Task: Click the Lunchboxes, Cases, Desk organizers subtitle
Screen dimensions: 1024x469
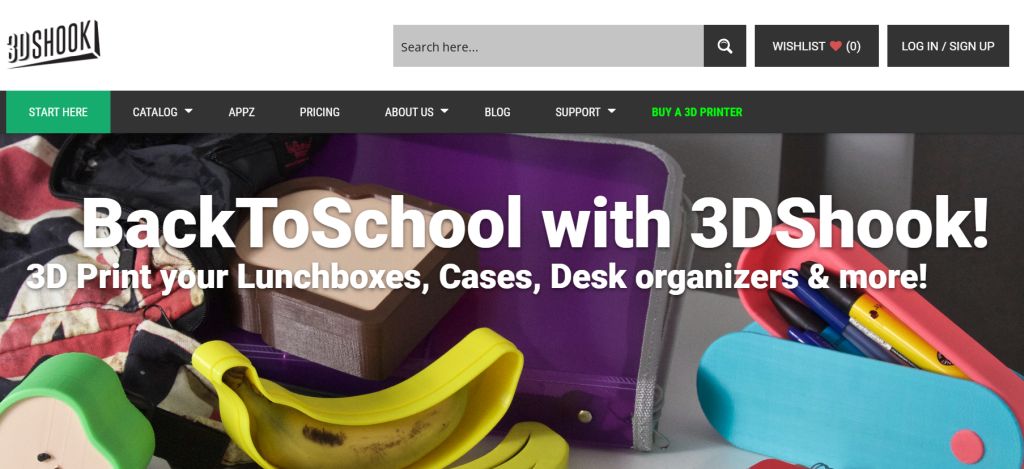Action: pos(476,278)
